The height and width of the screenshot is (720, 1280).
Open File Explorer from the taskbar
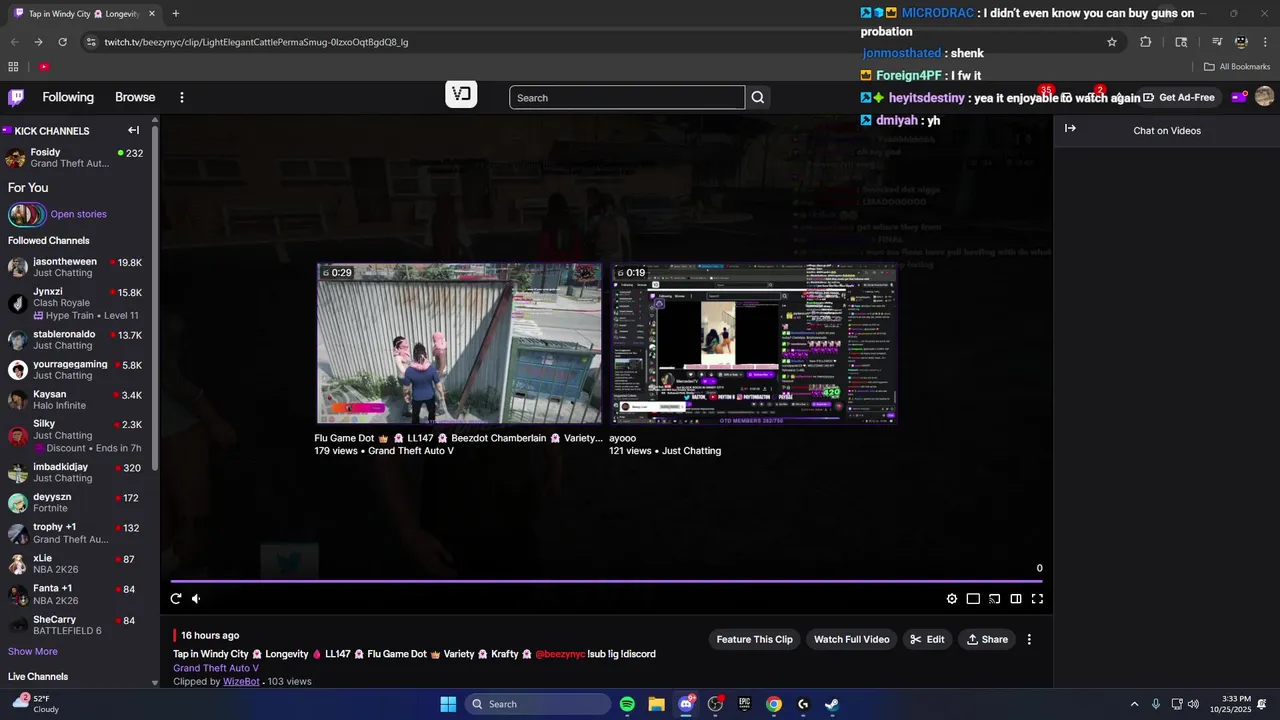click(656, 704)
